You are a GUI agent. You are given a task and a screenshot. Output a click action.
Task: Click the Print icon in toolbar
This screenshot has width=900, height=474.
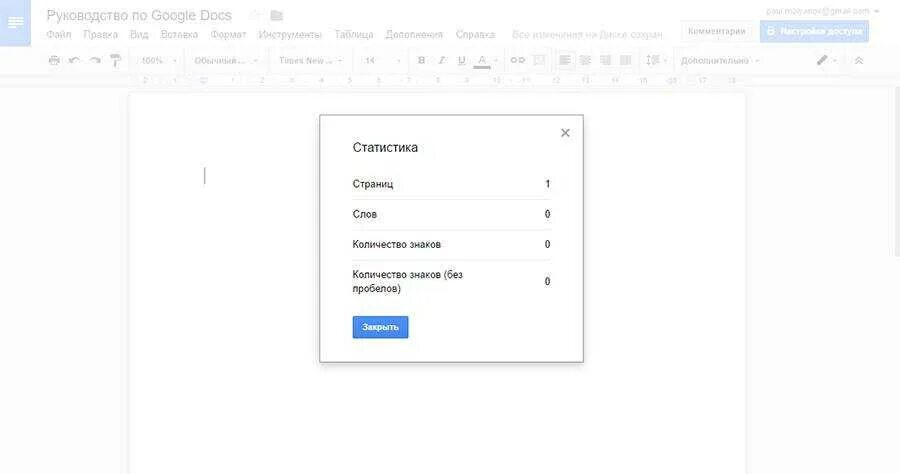click(x=54, y=60)
